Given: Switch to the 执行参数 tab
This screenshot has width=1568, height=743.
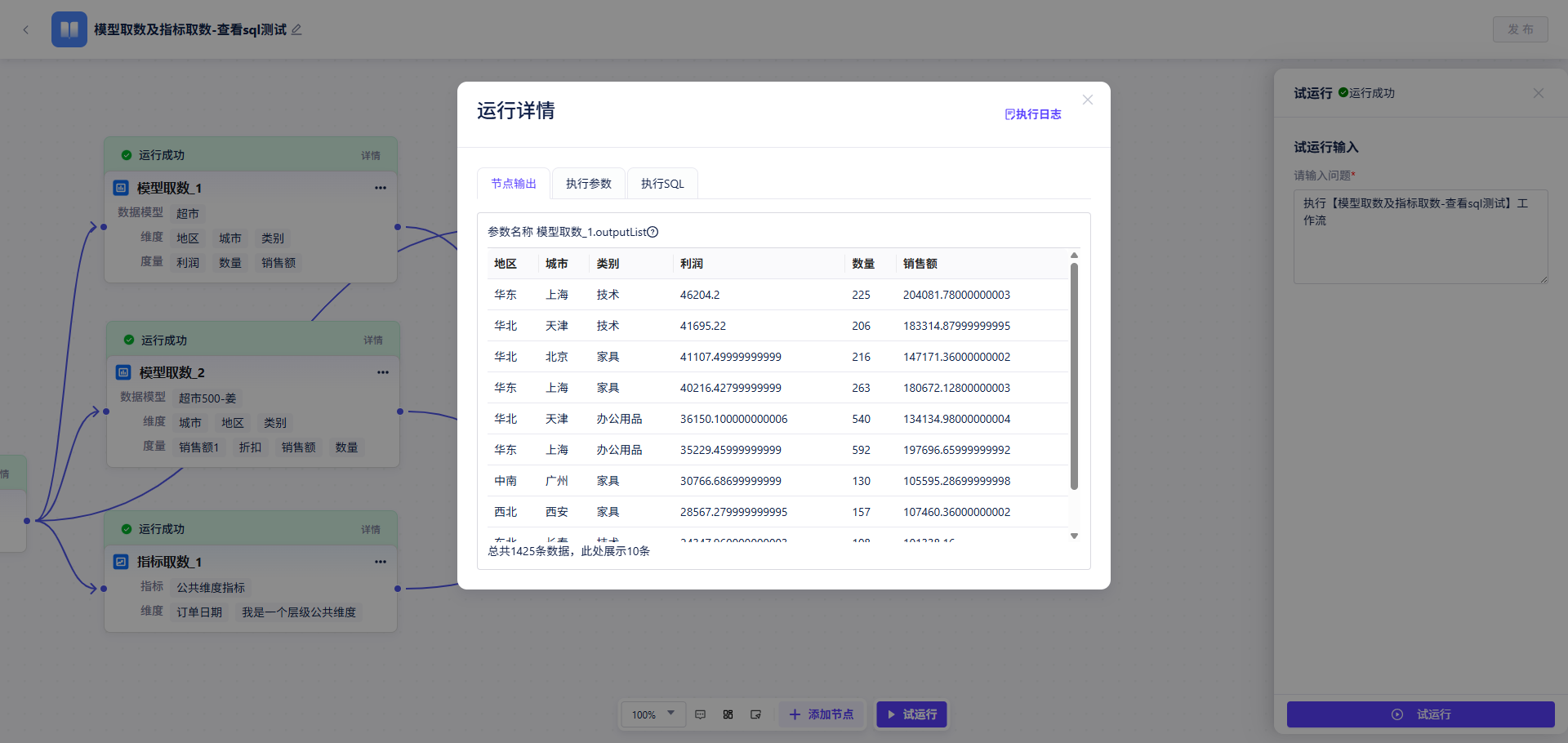Looking at the screenshot, I should 589,184.
